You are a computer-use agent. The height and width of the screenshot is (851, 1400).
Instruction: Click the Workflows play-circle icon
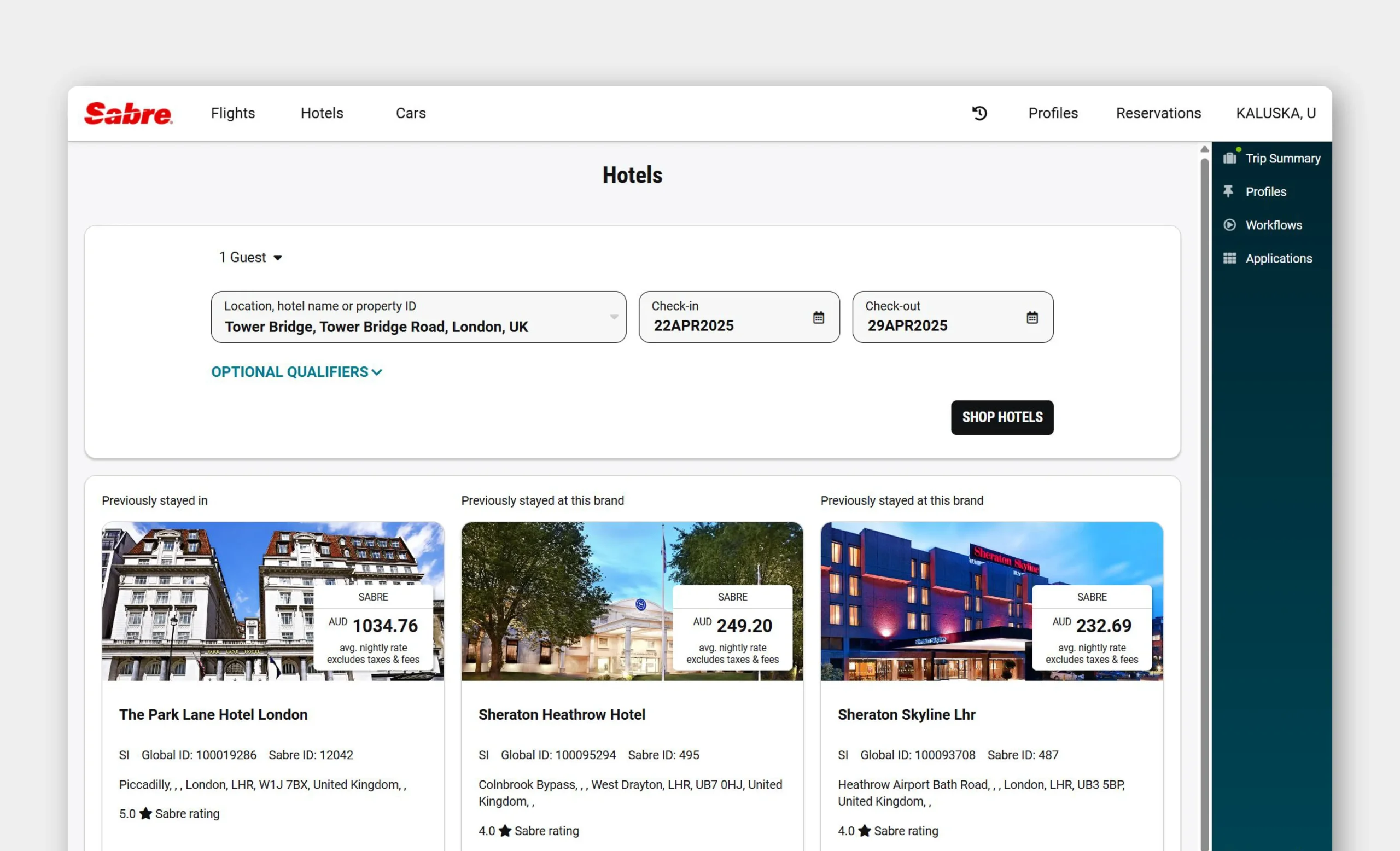tap(1229, 225)
